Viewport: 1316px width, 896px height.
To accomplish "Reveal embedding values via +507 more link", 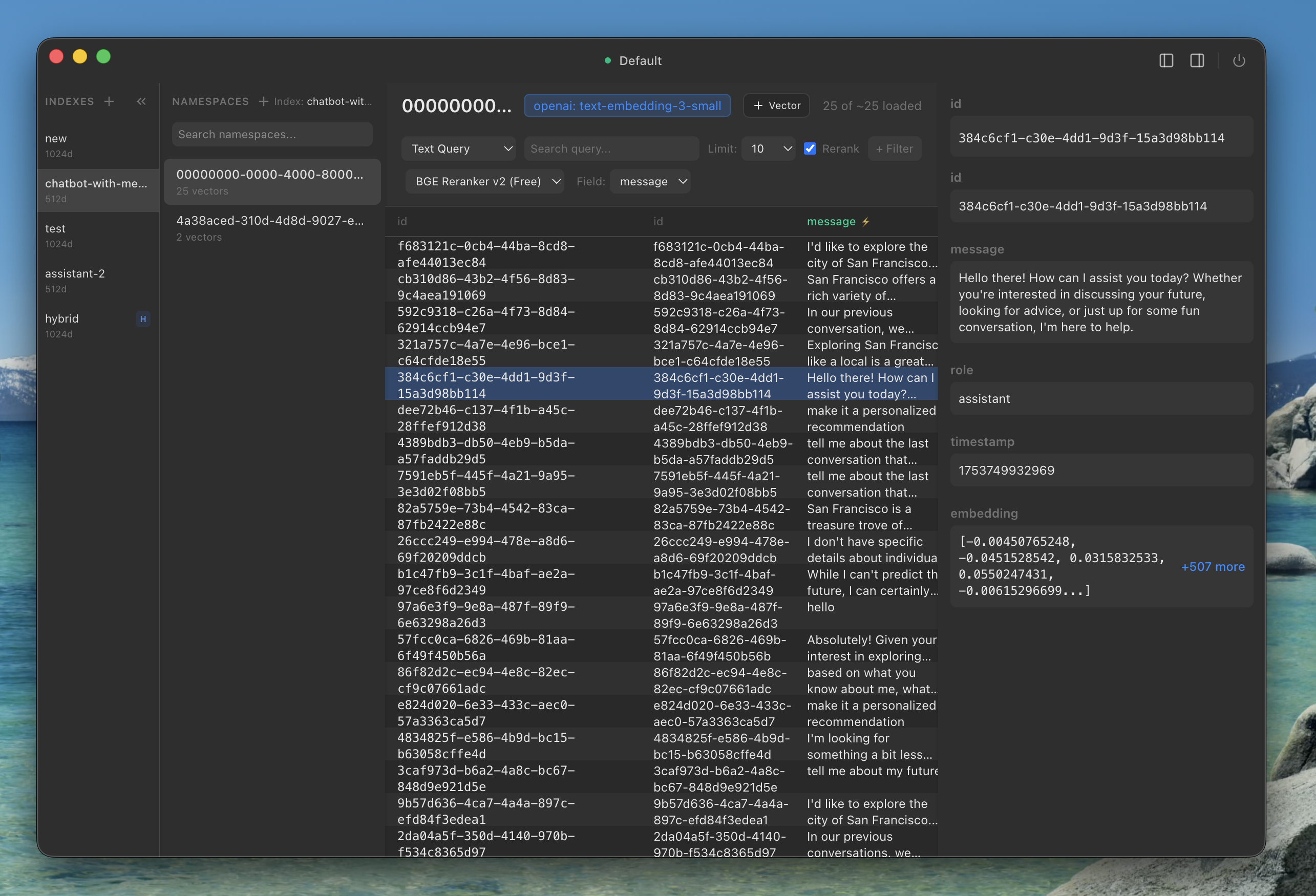I will click(1213, 566).
